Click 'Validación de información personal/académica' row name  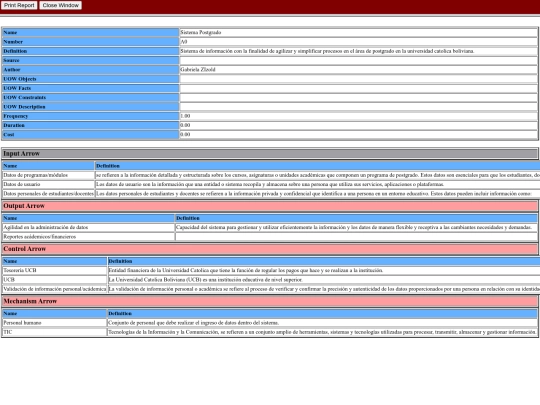pos(54,289)
